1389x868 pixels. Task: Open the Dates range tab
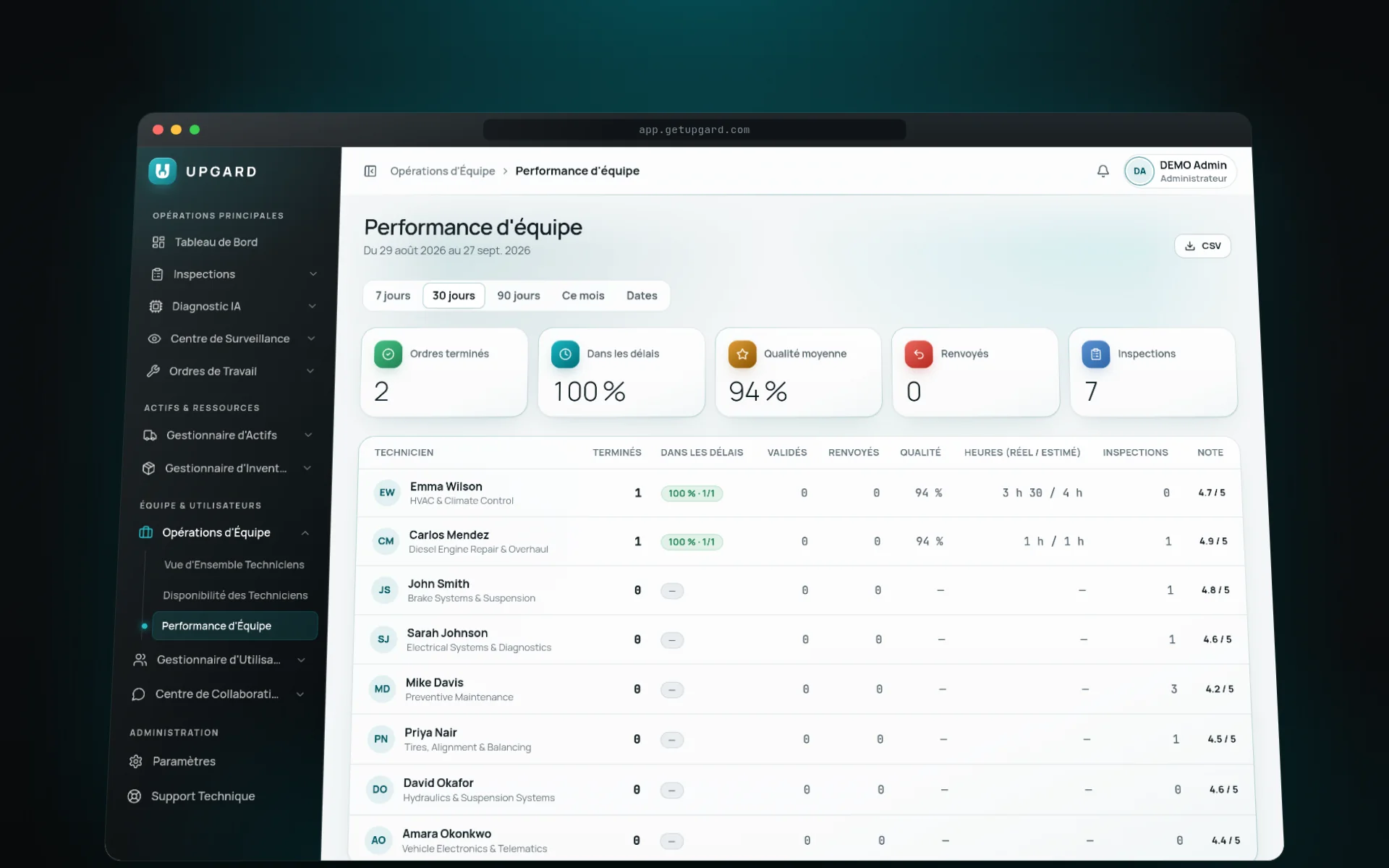[642, 296]
